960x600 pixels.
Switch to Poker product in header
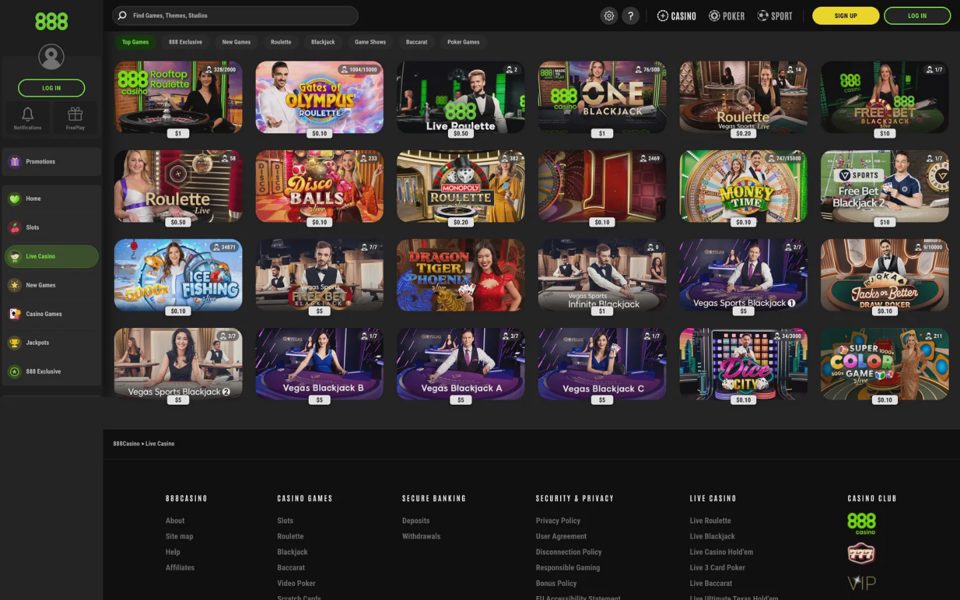coord(727,16)
